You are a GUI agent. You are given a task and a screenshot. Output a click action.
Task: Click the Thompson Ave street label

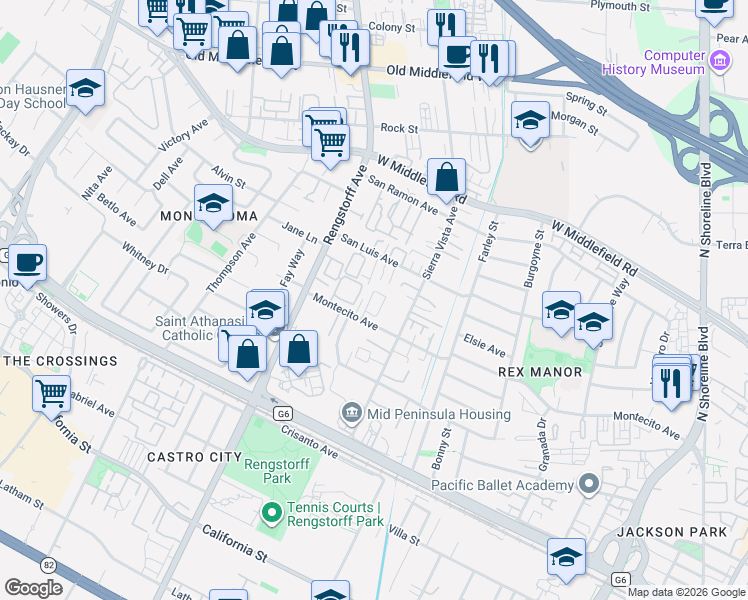click(x=231, y=262)
